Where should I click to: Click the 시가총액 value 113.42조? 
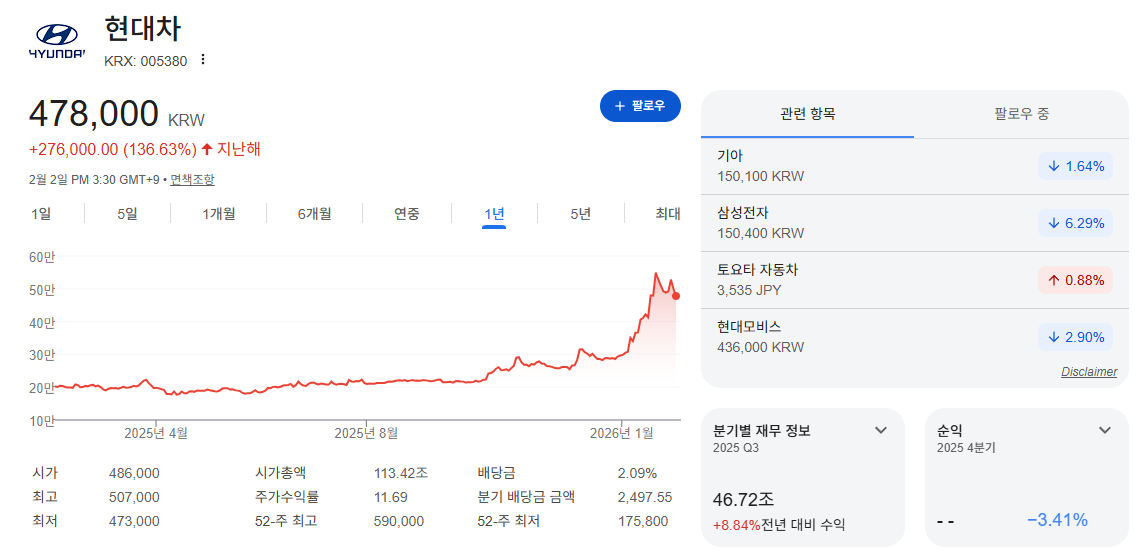pos(400,473)
